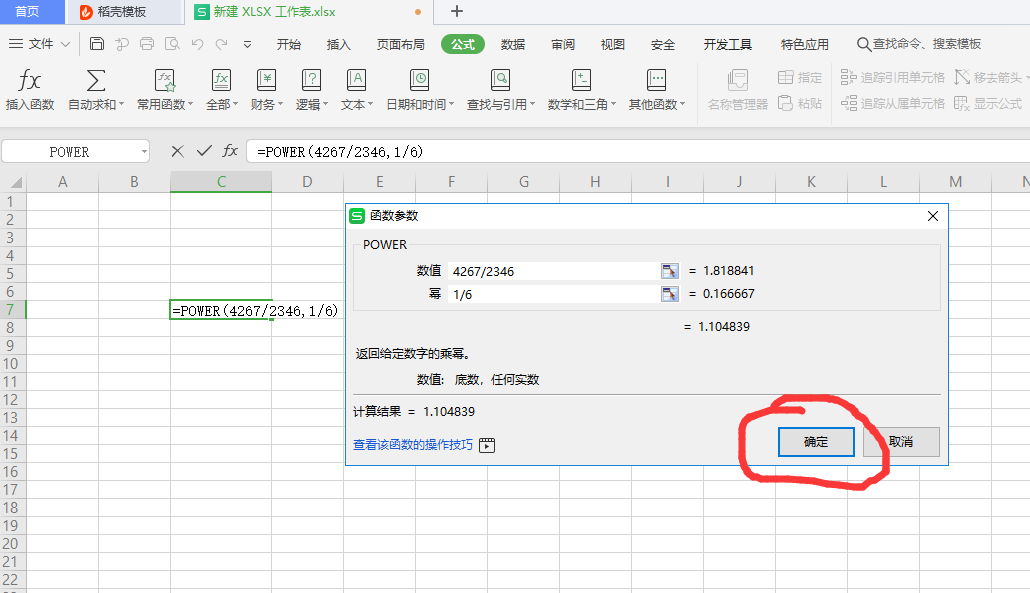Click the Insert Function (插入函数) icon
The width and height of the screenshot is (1030, 593).
tap(30, 81)
